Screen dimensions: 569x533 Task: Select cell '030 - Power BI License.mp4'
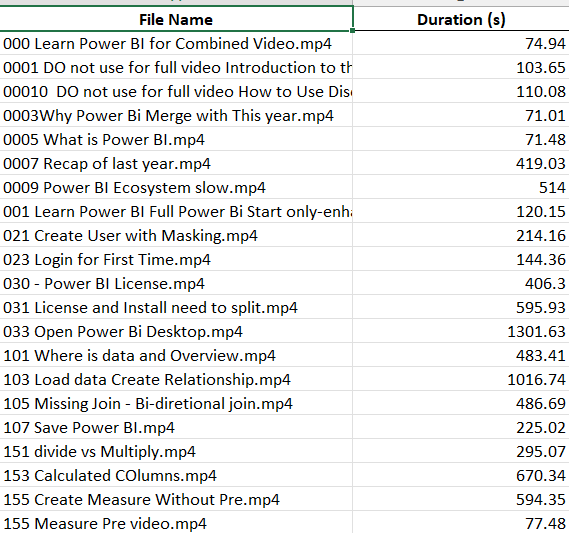coord(176,283)
